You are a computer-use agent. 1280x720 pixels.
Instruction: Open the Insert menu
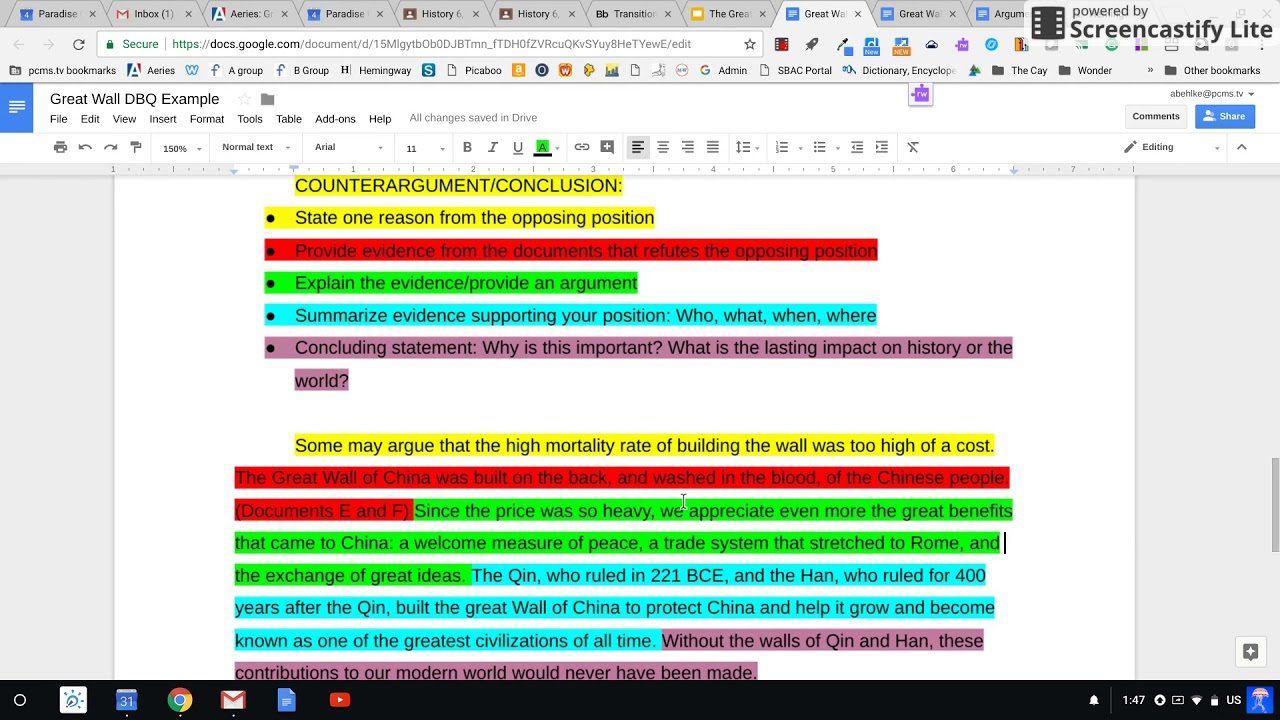point(163,118)
